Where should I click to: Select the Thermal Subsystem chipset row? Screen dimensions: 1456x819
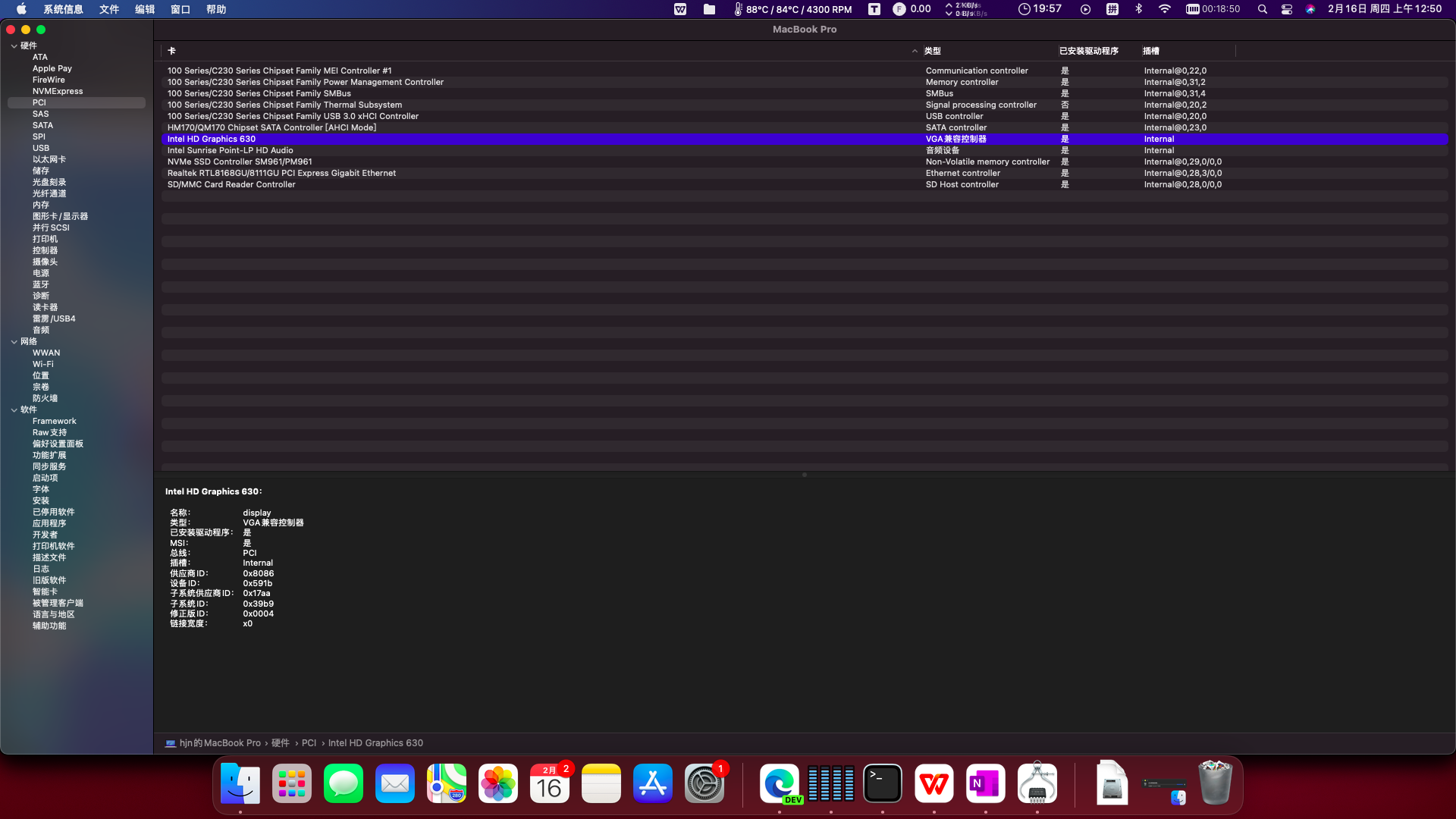coord(805,105)
